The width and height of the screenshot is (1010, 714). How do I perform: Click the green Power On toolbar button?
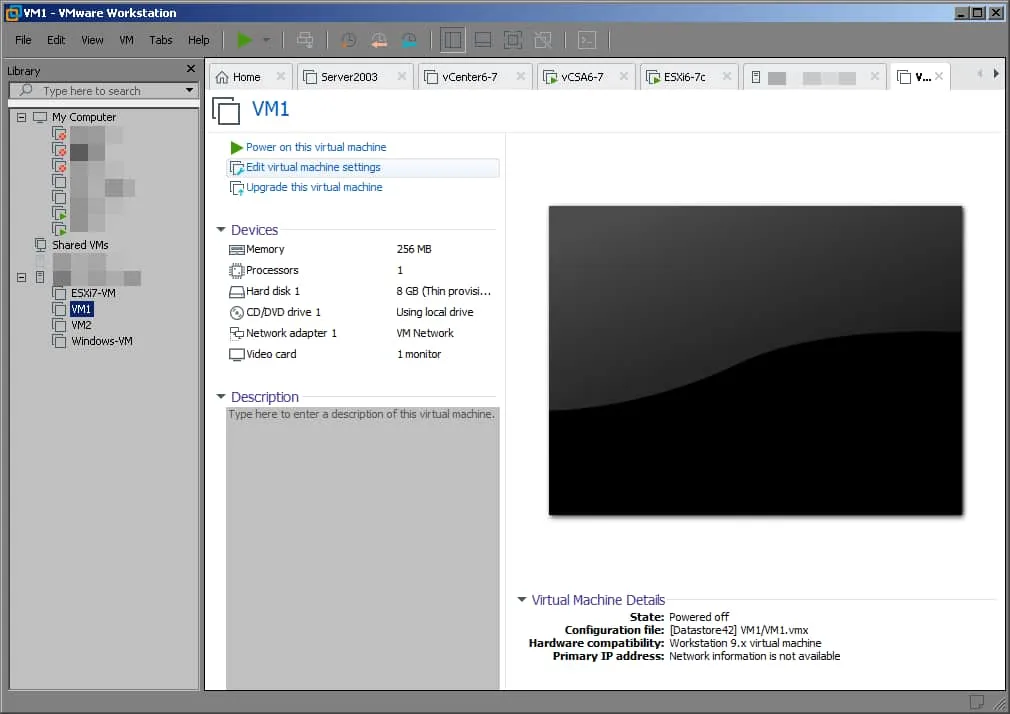pyautogui.click(x=244, y=40)
